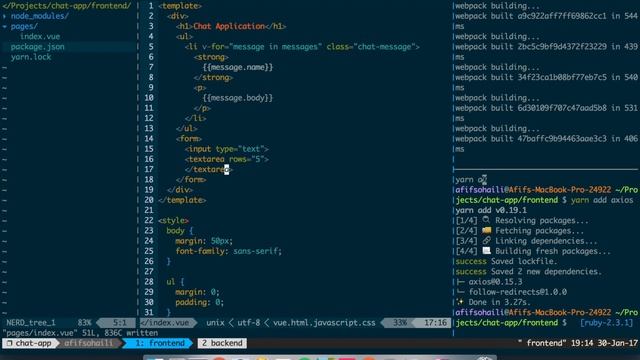
Task: Click the closing </template> tag
Action: click(182, 200)
